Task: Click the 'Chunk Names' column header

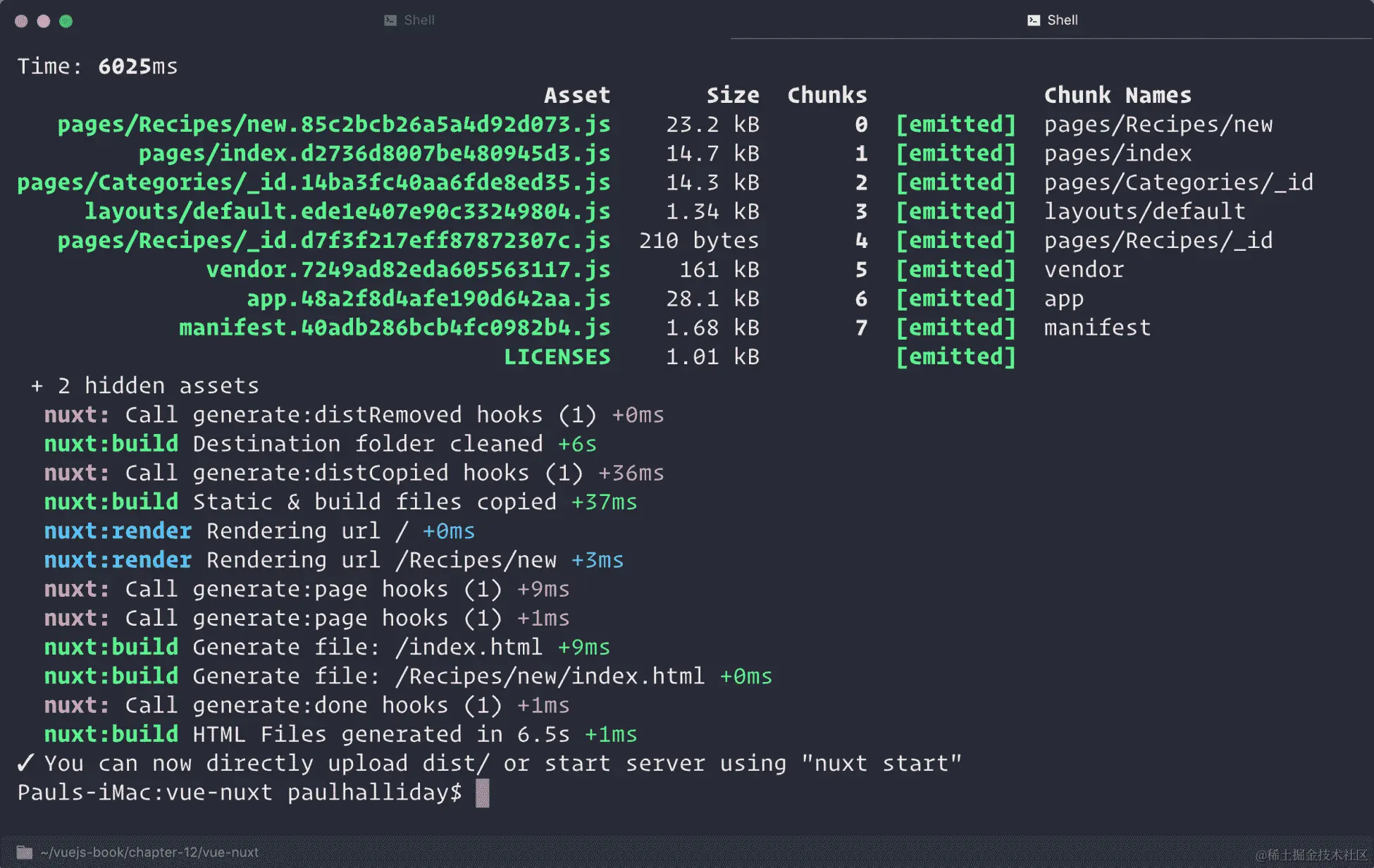Action: [1118, 95]
